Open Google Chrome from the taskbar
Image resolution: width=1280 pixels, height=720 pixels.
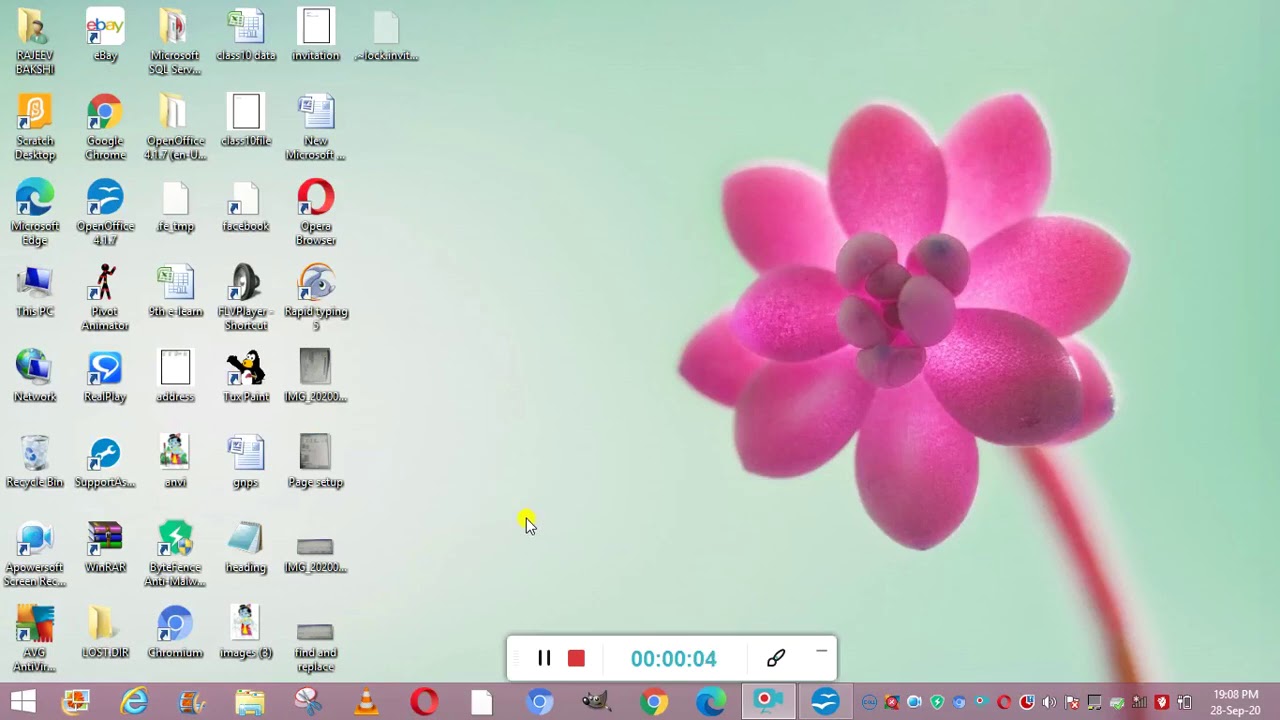[654, 702]
